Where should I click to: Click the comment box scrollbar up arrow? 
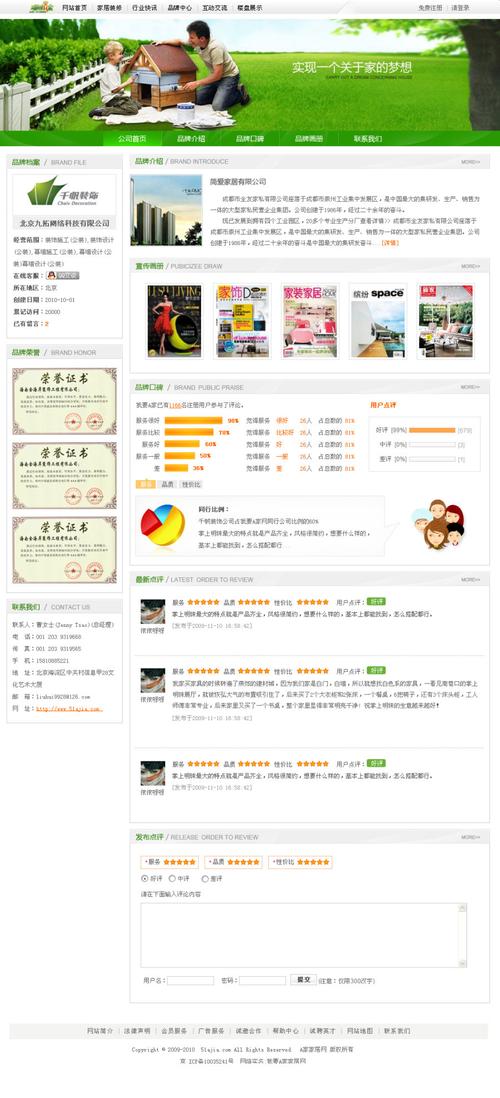(x=461, y=908)
